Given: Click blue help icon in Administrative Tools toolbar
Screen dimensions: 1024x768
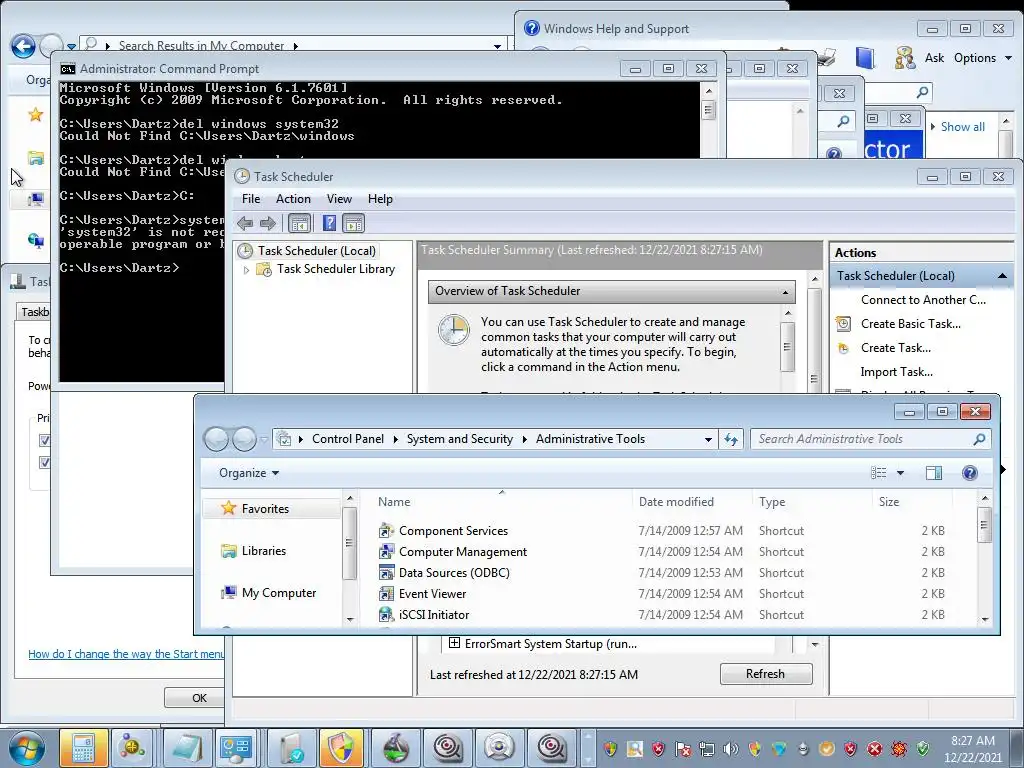Looking at the screenshot, I should coord(970,473).
